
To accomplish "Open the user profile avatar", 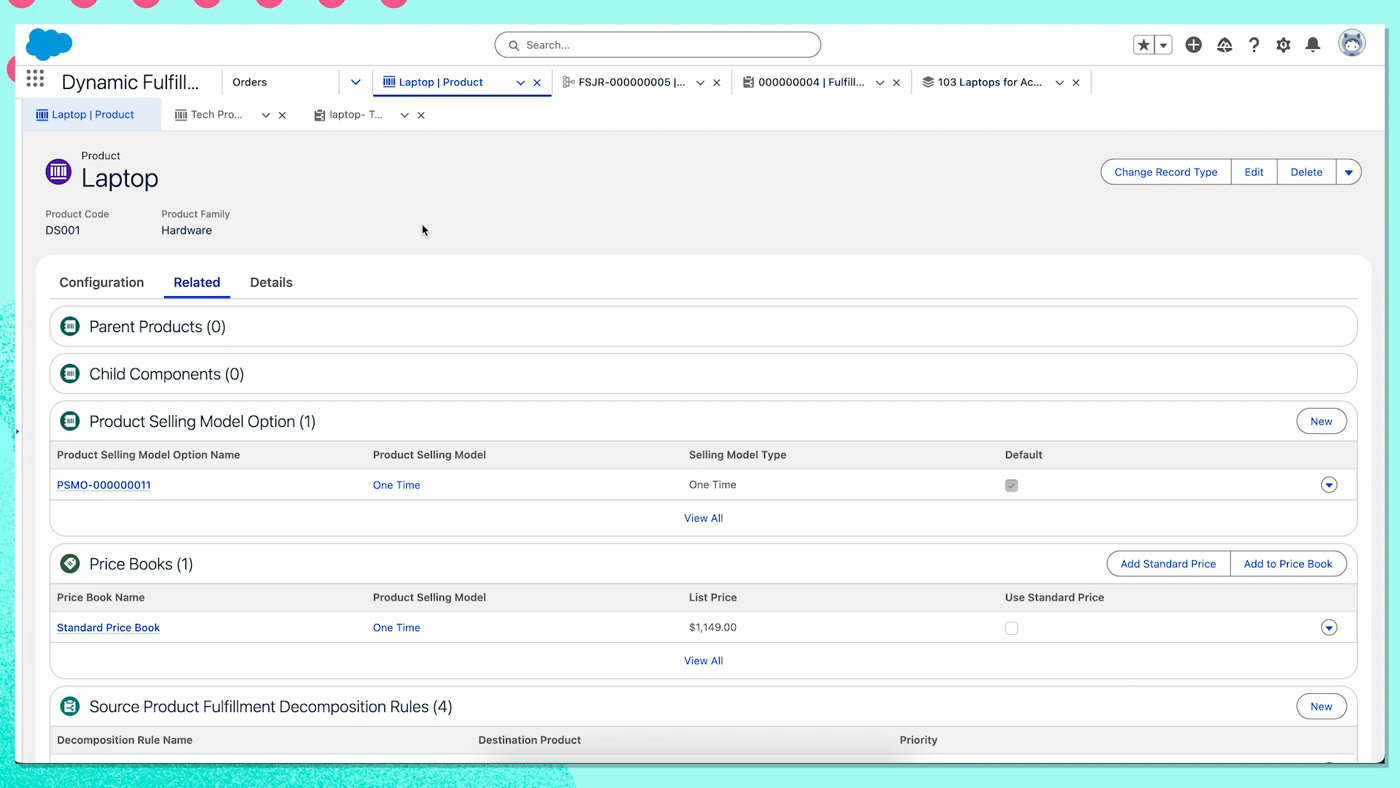I will (1352, 43).
